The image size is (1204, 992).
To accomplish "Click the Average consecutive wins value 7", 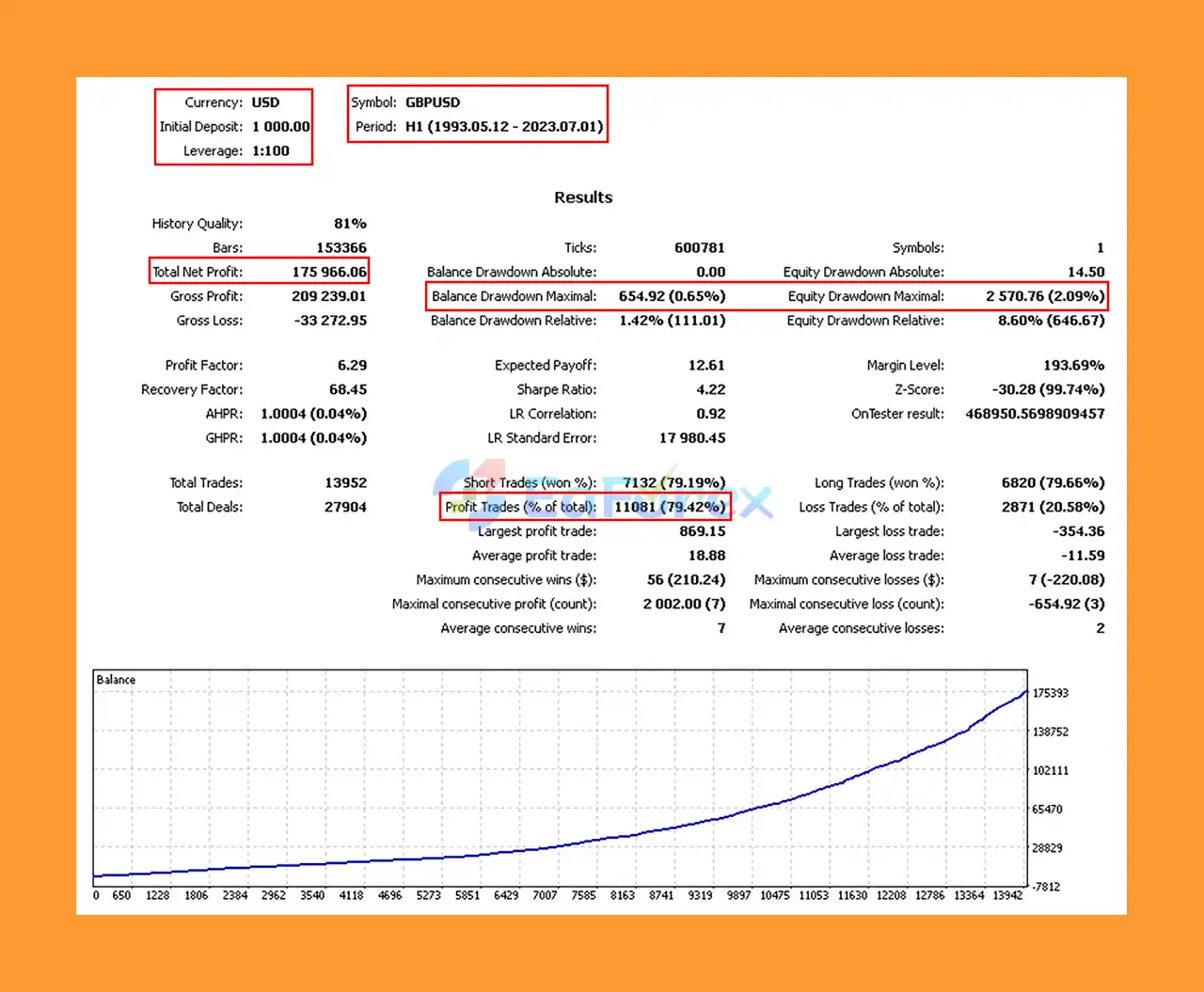I will tap(721, 628).
